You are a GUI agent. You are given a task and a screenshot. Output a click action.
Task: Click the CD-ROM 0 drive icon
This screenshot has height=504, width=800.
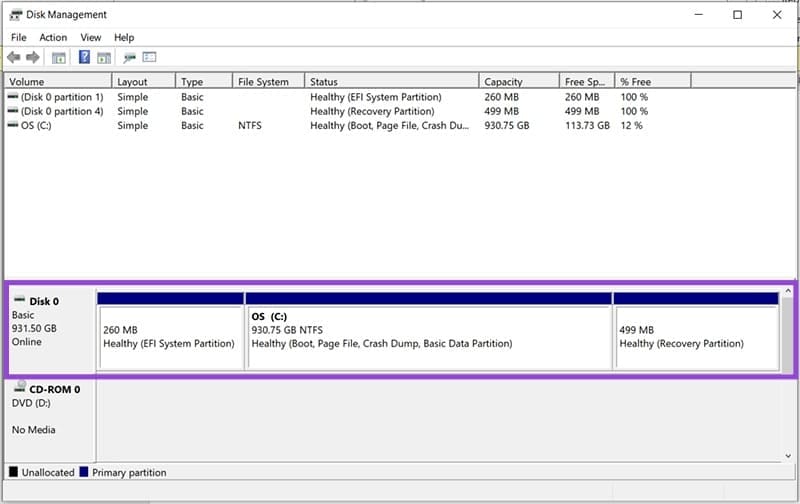[20, 386]
